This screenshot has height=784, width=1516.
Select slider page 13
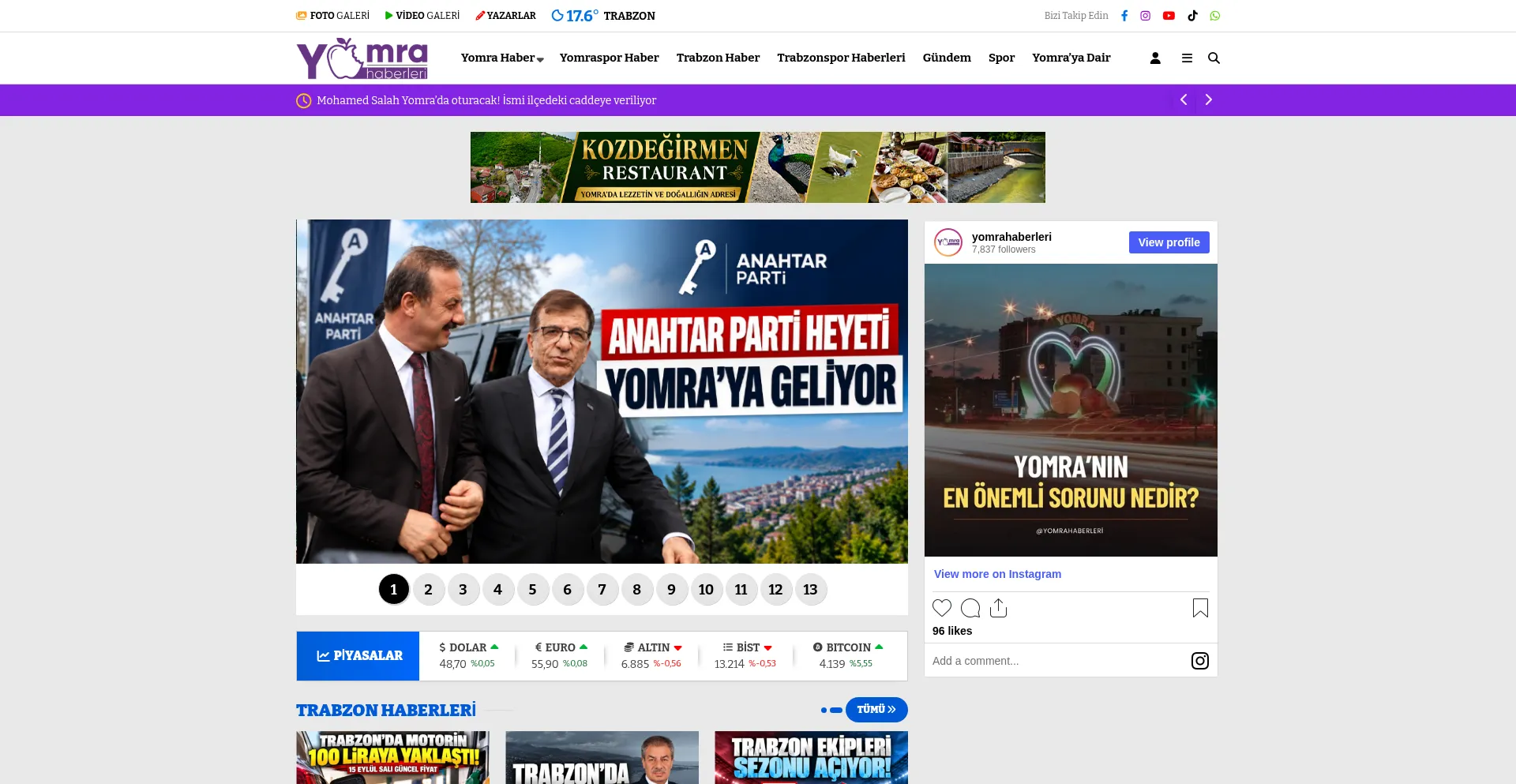point(810,589)
